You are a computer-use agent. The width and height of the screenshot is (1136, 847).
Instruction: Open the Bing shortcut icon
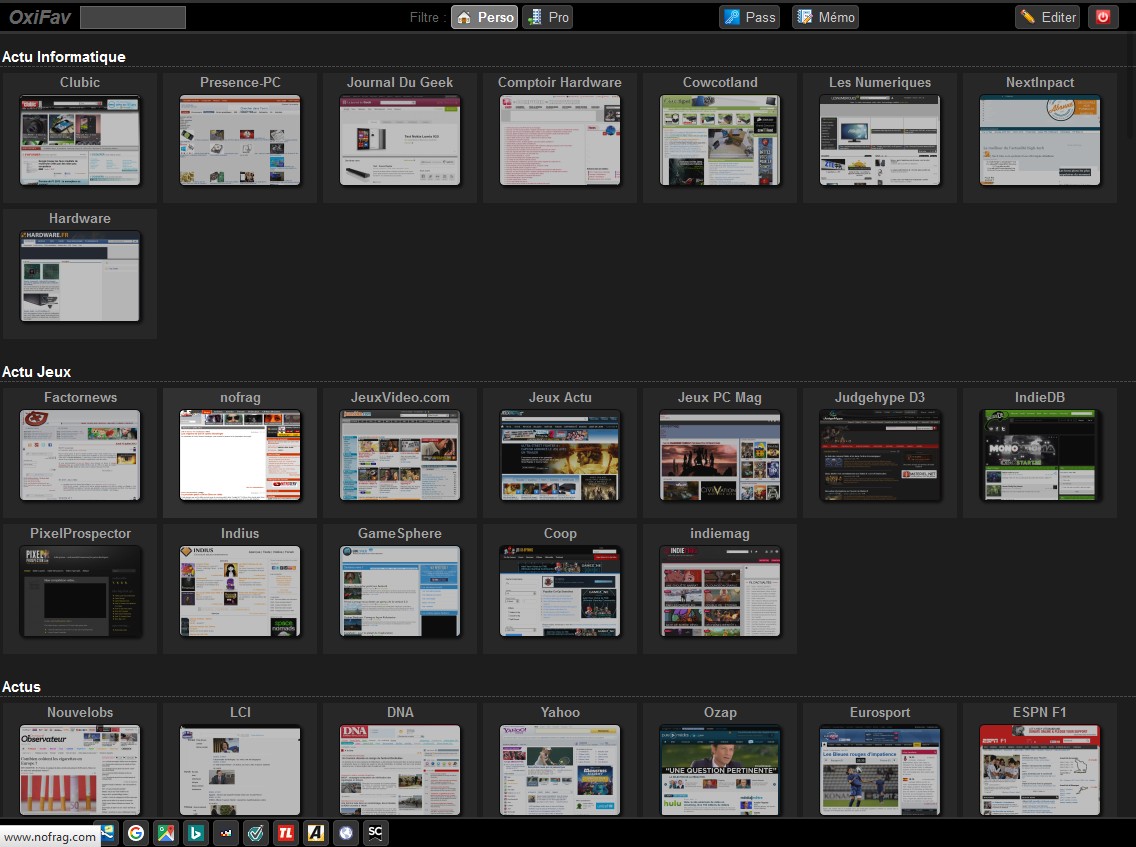click(x=196, y=833)
